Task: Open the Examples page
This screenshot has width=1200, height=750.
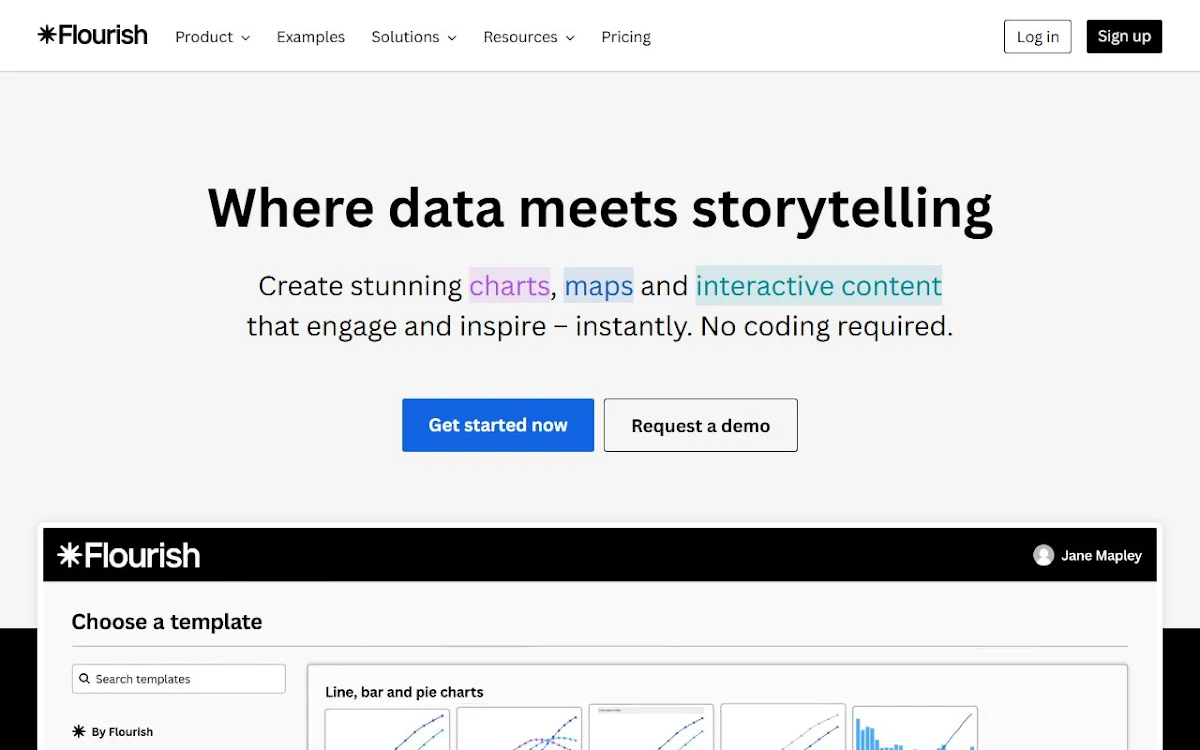Action: (310, 37)
